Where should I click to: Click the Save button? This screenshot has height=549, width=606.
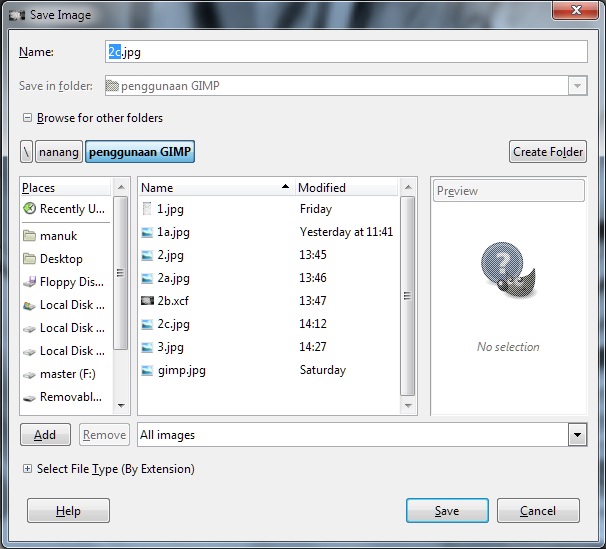(x=447, y=511)
